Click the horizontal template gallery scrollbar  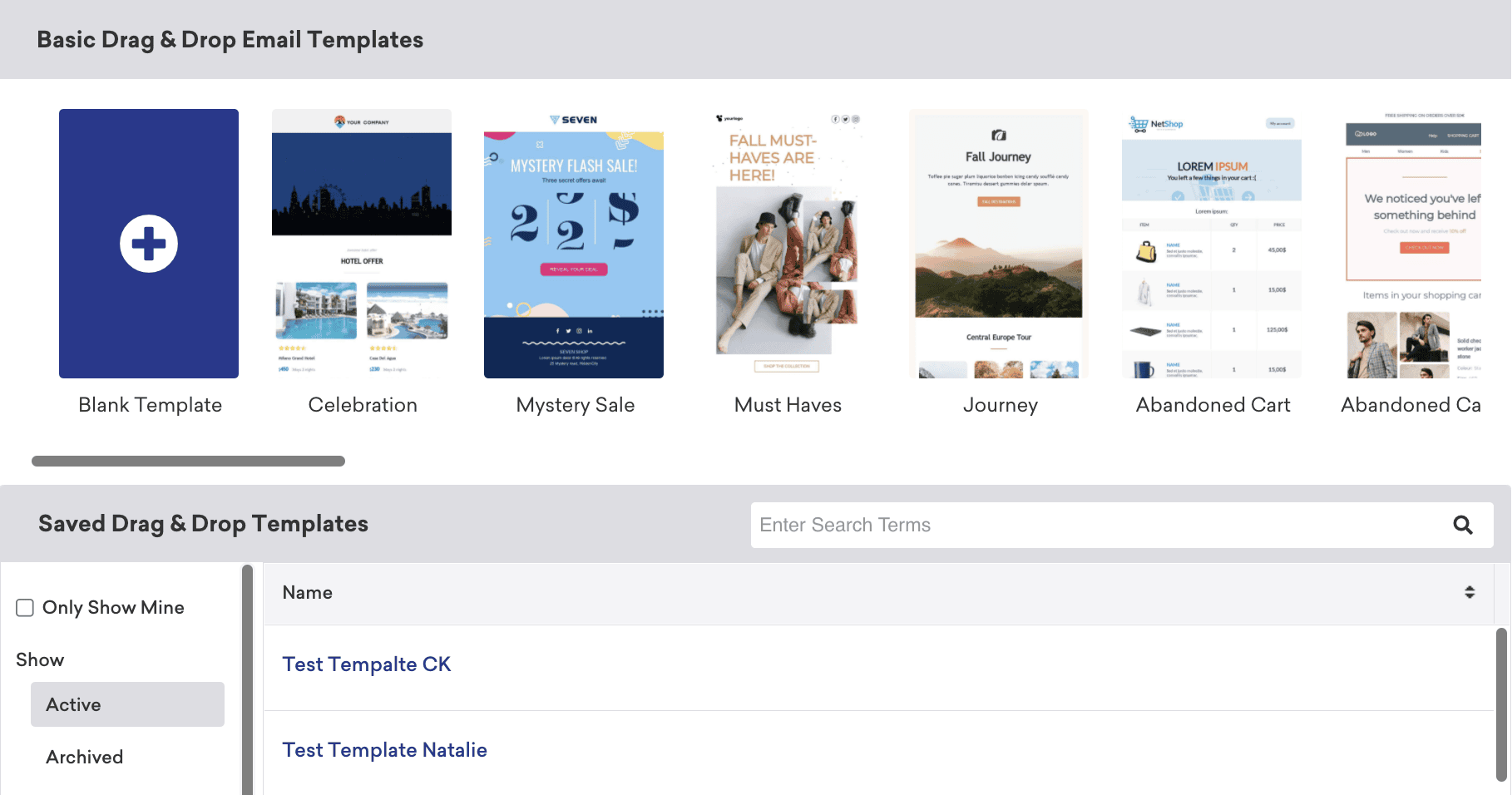[x=188, y=462]
